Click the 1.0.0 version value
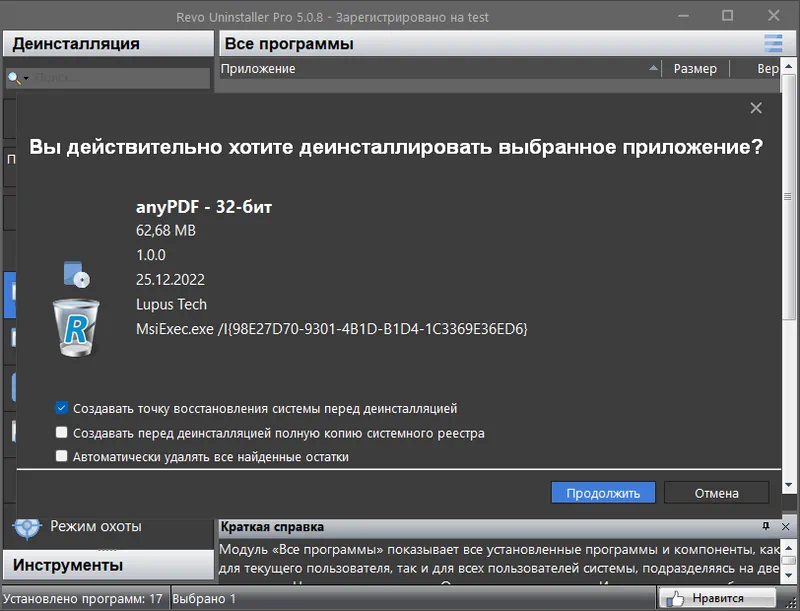800x611 pixels. point(151,255)
